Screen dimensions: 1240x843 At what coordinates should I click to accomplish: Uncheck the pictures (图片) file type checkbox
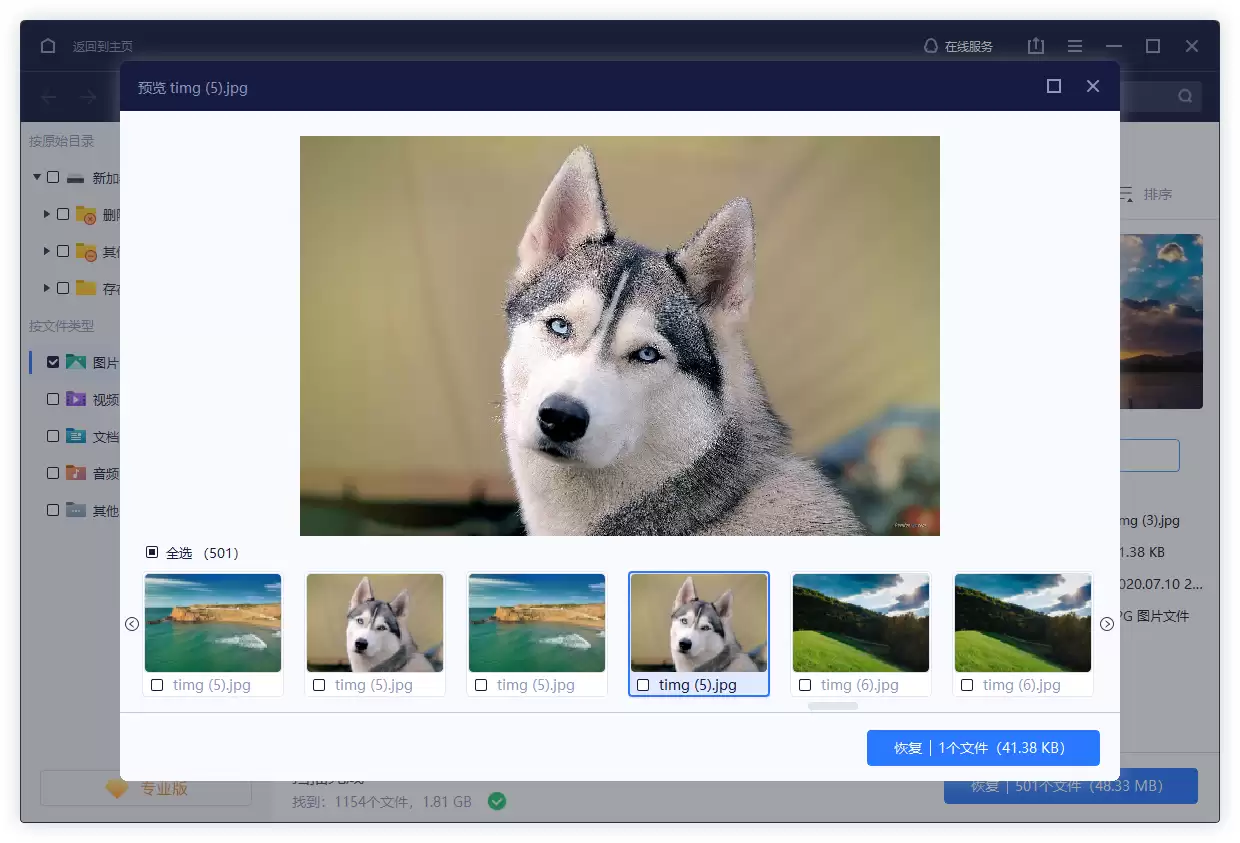pos(53,362)
